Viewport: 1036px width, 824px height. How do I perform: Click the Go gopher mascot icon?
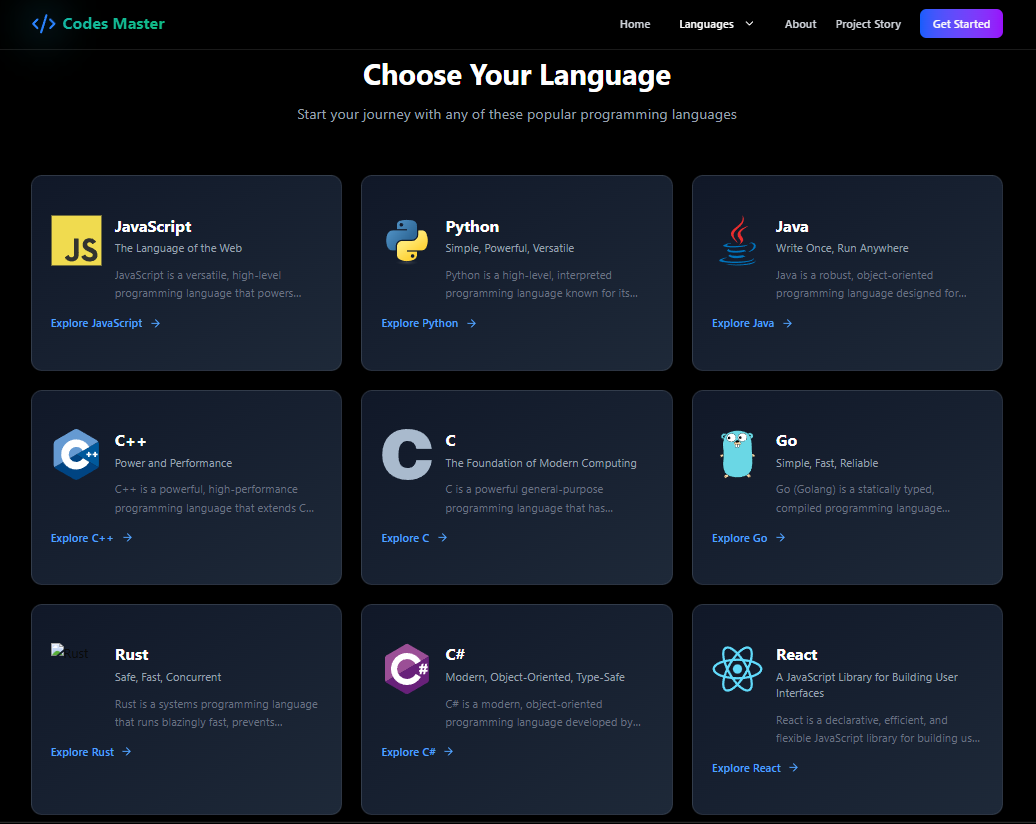click(x=737, y=455)
